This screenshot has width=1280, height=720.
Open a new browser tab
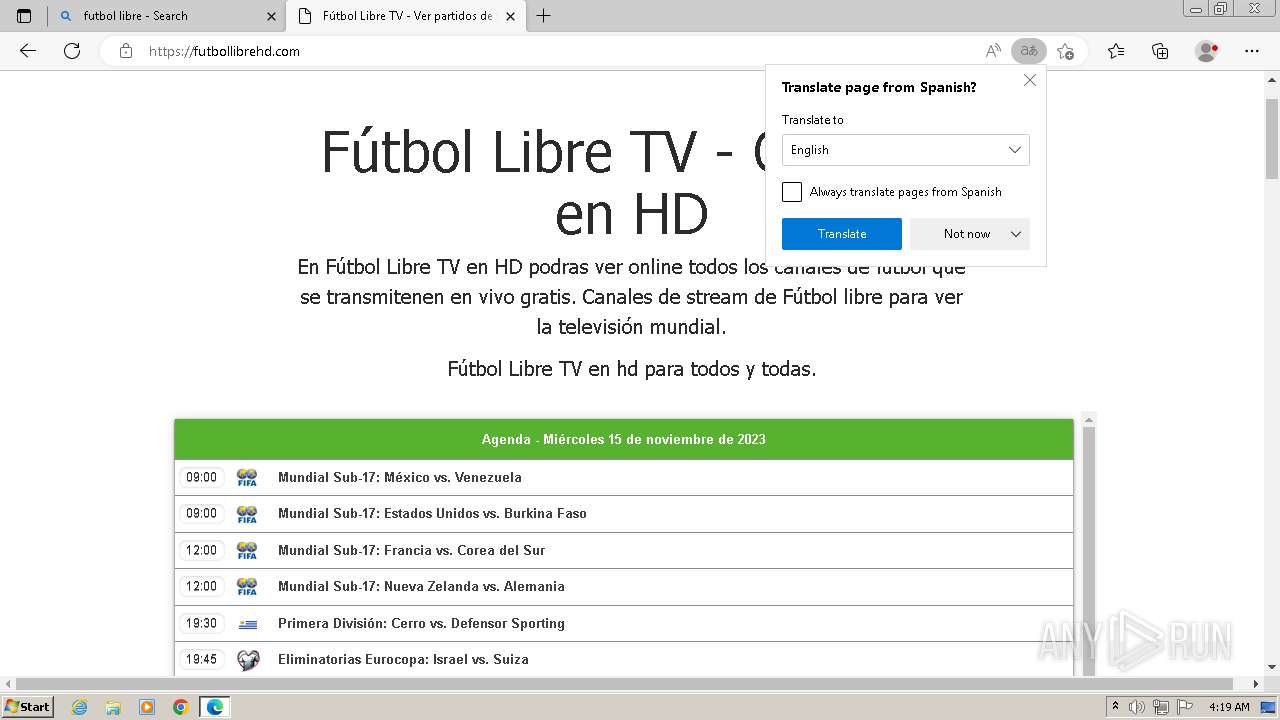pyautogui.click(x=544, y=16)
